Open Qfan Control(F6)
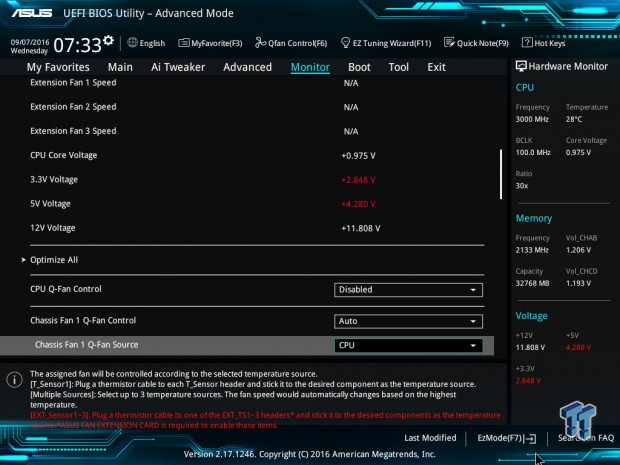This screenshot has width=620, height=465. coord(291,43)
